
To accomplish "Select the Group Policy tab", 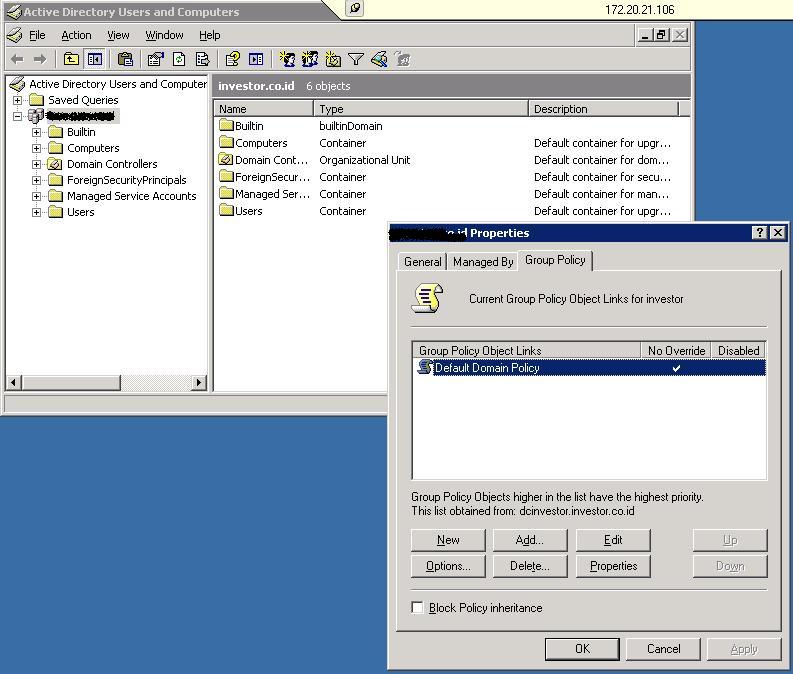I will pyautogui.click(x=555, y=260).
